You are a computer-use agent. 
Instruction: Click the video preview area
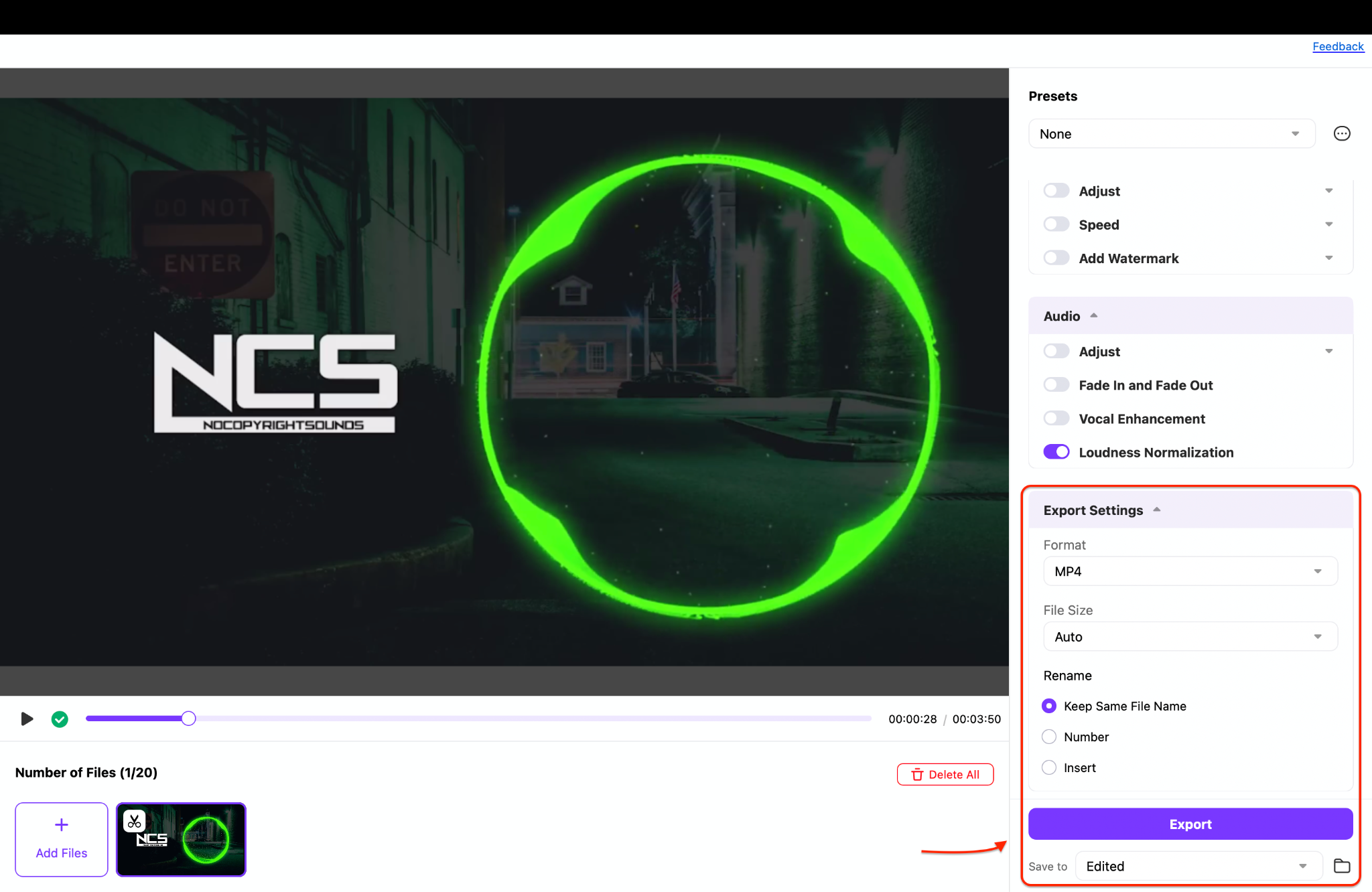[x=504, y=382]
